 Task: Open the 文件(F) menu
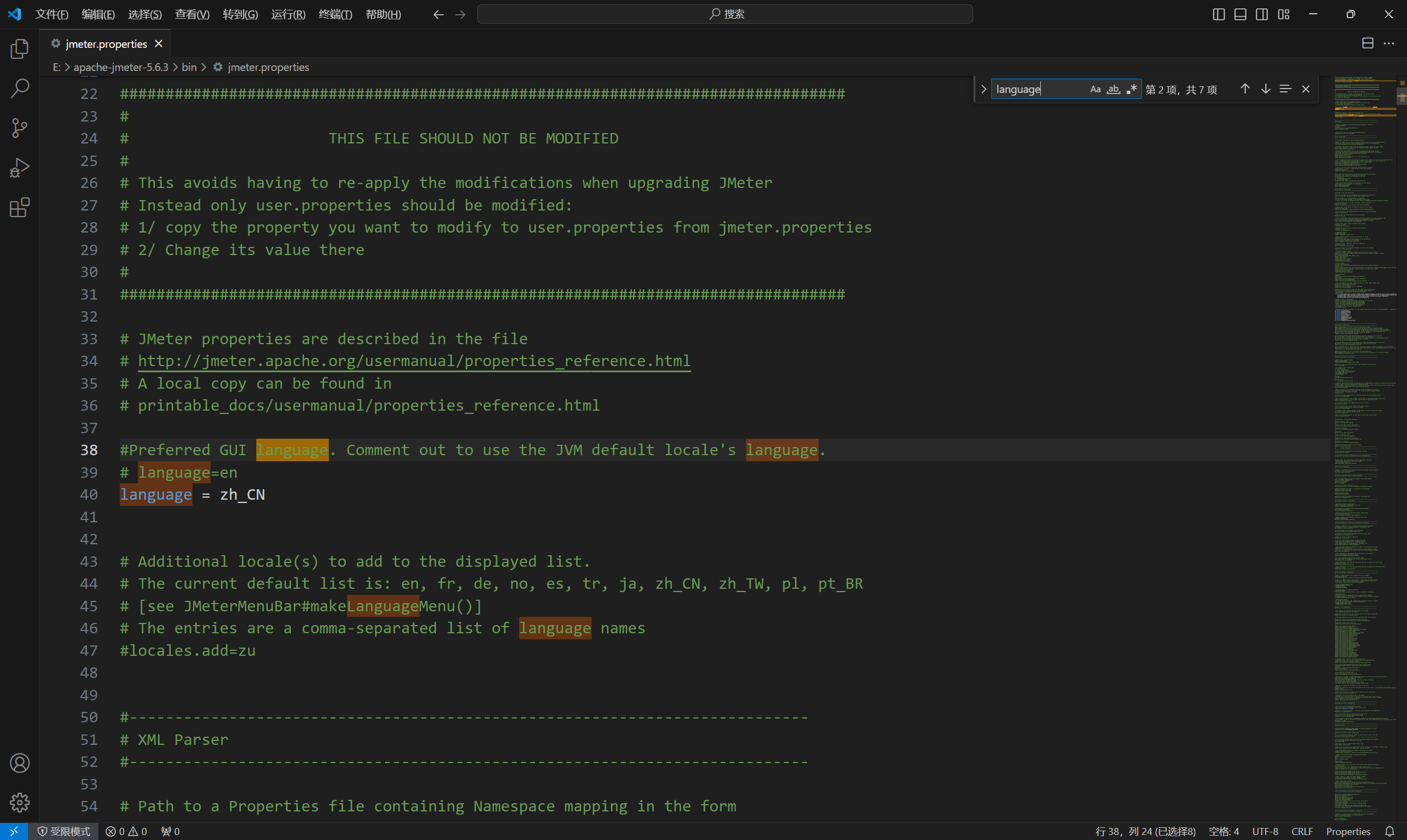point(52,14)
